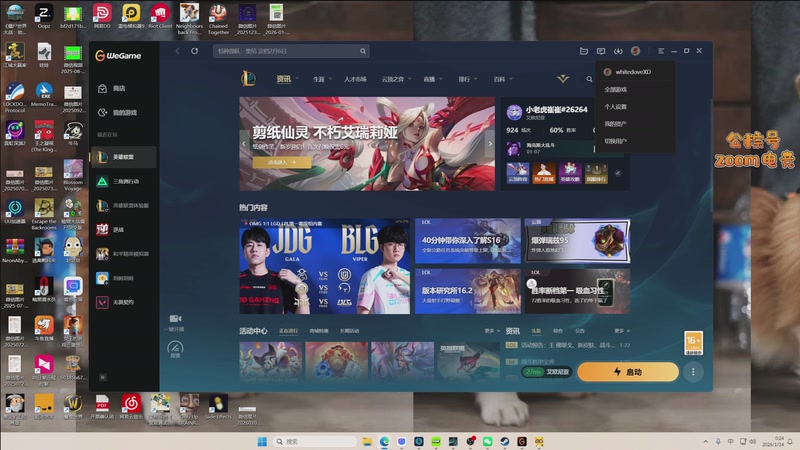Collapse the WeGame sidebar with the bottom arrow
Image resolution: width=800 pixels, height=450 pixels.
(103, 377)
